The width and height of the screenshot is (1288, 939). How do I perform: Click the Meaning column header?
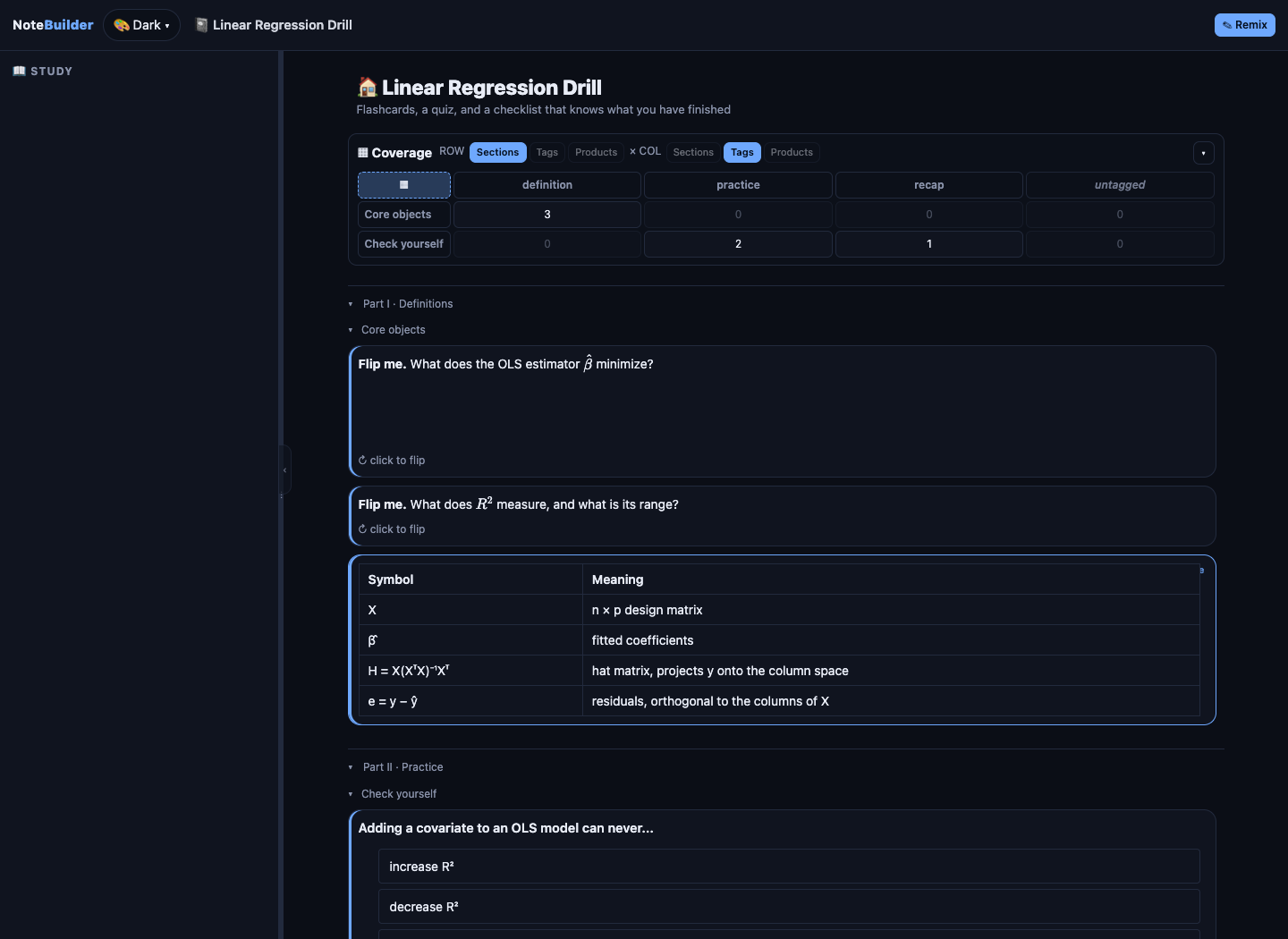click(891, 579)
